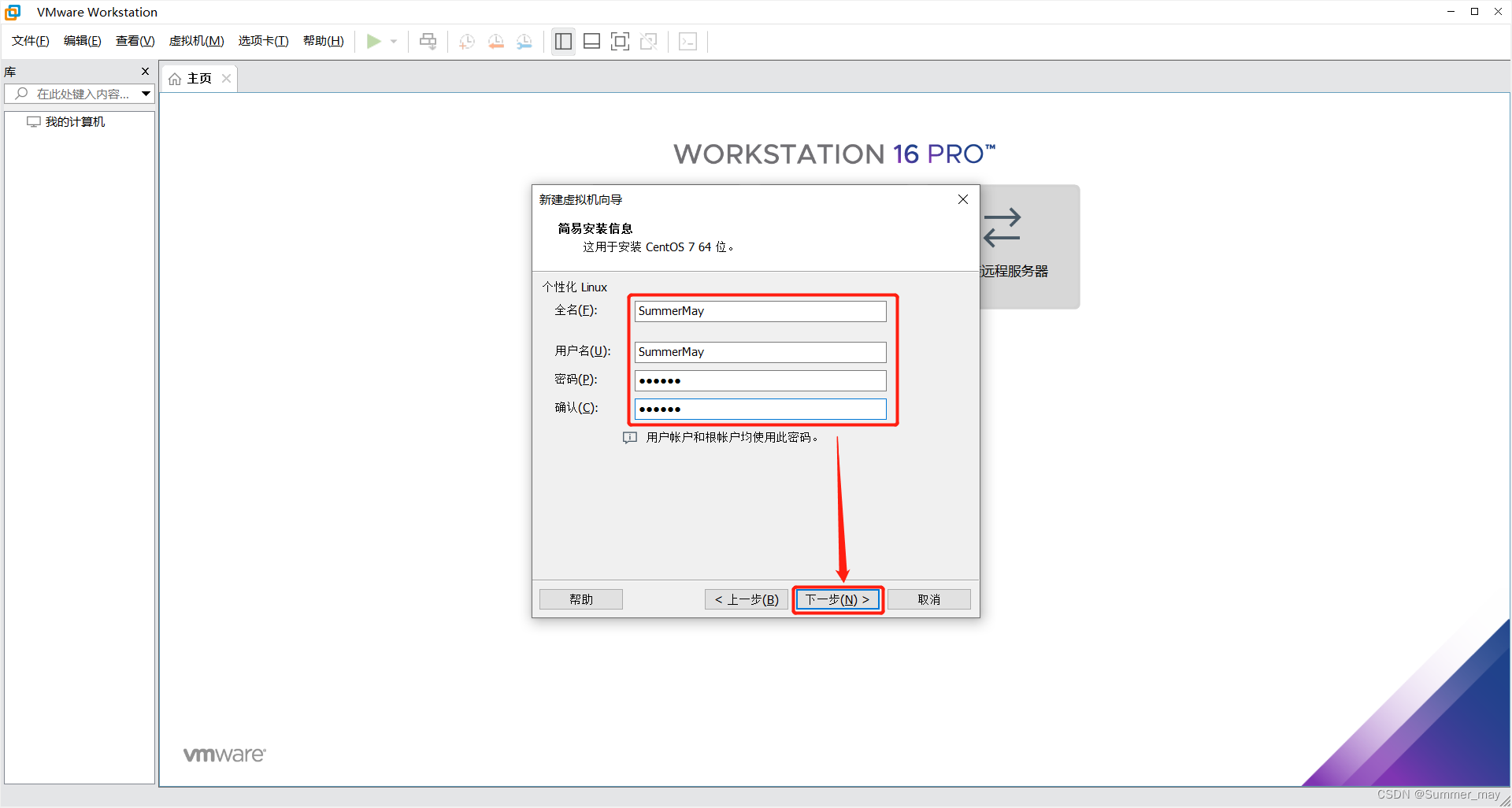Image resolution: width=1512 pixels, height=808 pixels.
Task: Click the take snapshot icon
Action: tap(467, 41)
